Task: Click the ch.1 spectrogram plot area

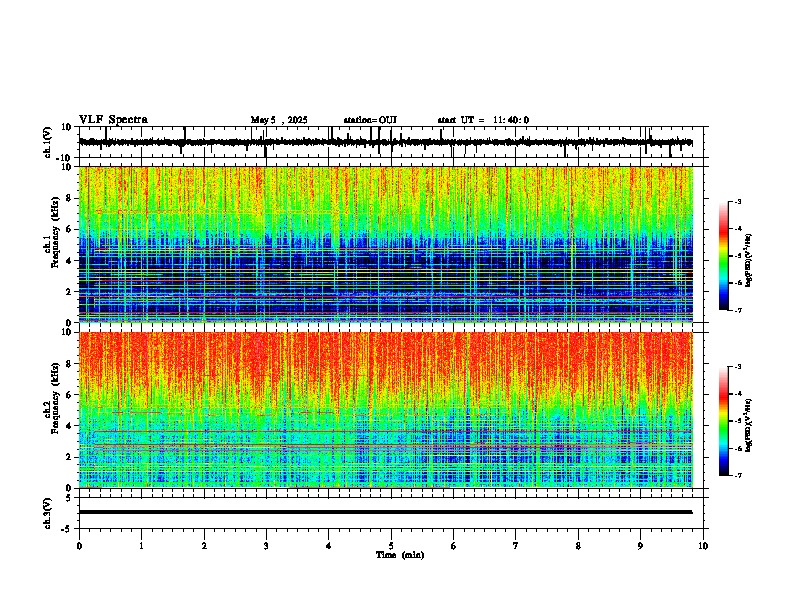Action: coord(386,244)
